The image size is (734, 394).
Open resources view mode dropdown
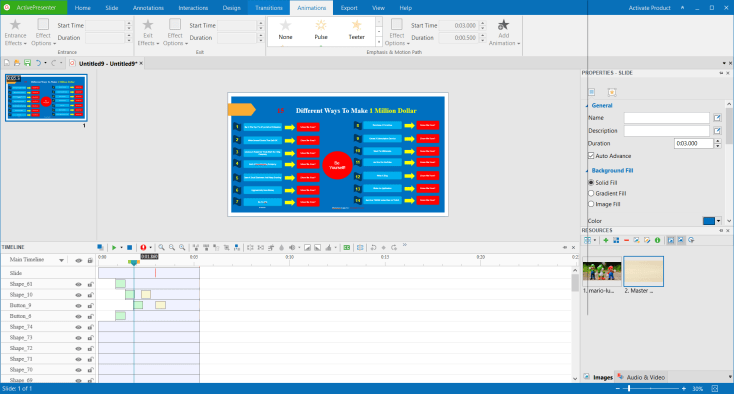coord(595,240)
